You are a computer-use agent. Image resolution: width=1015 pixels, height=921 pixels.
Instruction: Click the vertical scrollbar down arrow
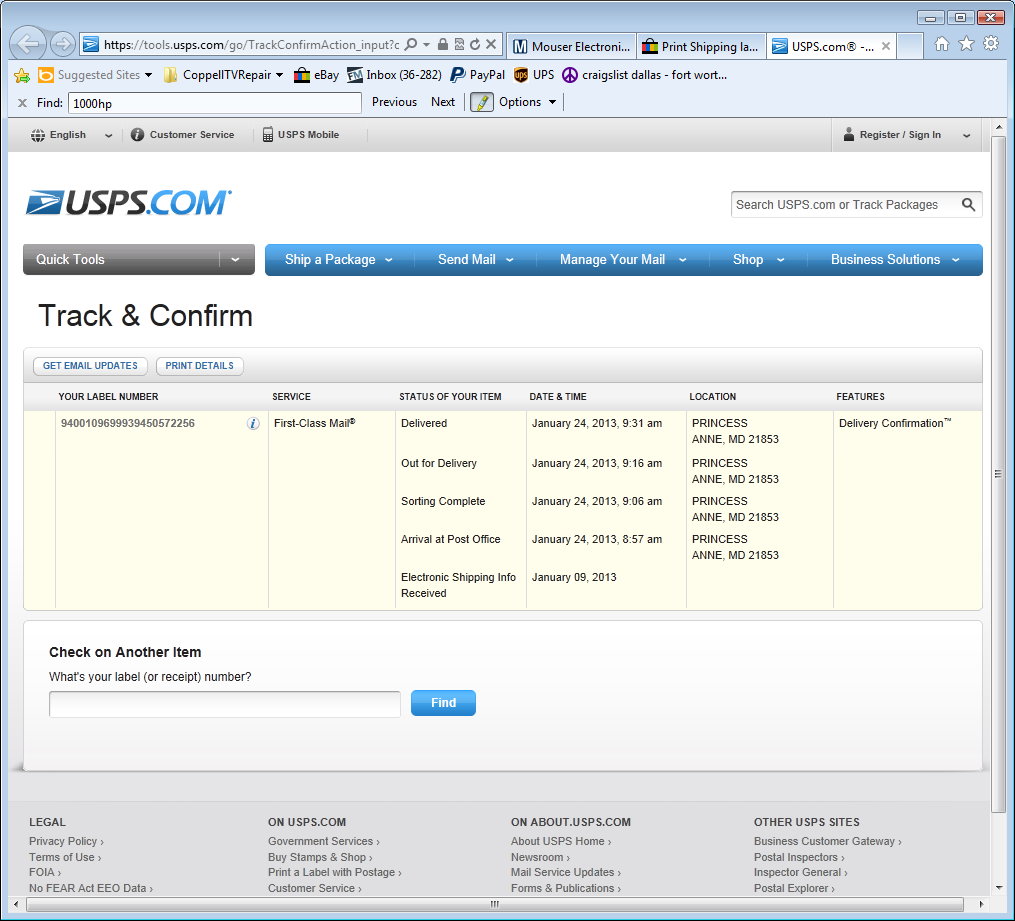pos(998,887)
